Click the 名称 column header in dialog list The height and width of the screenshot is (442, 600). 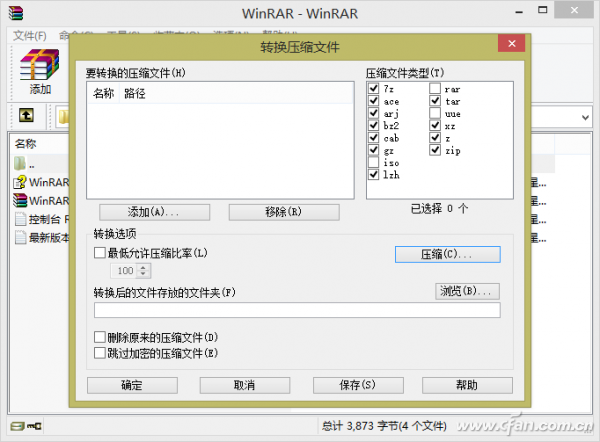coord(104,93)
